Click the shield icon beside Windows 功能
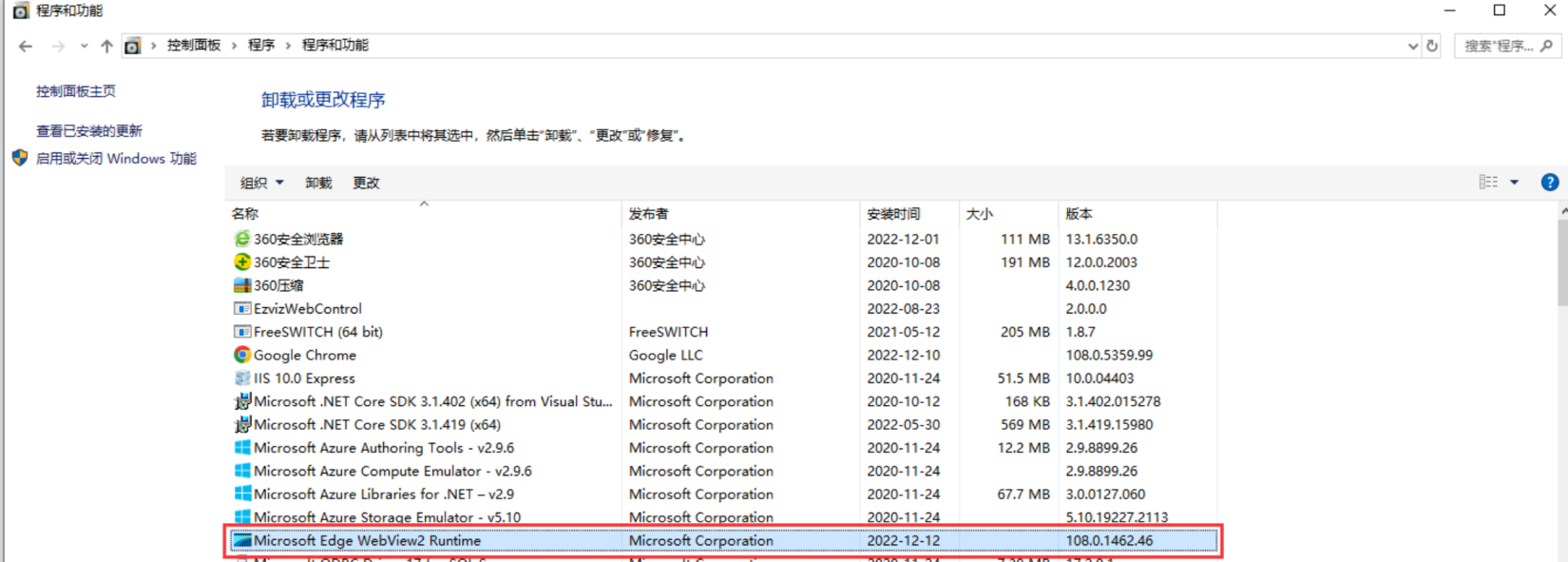The width and height of the screenshot is (1568, 562). pos(20,158)
